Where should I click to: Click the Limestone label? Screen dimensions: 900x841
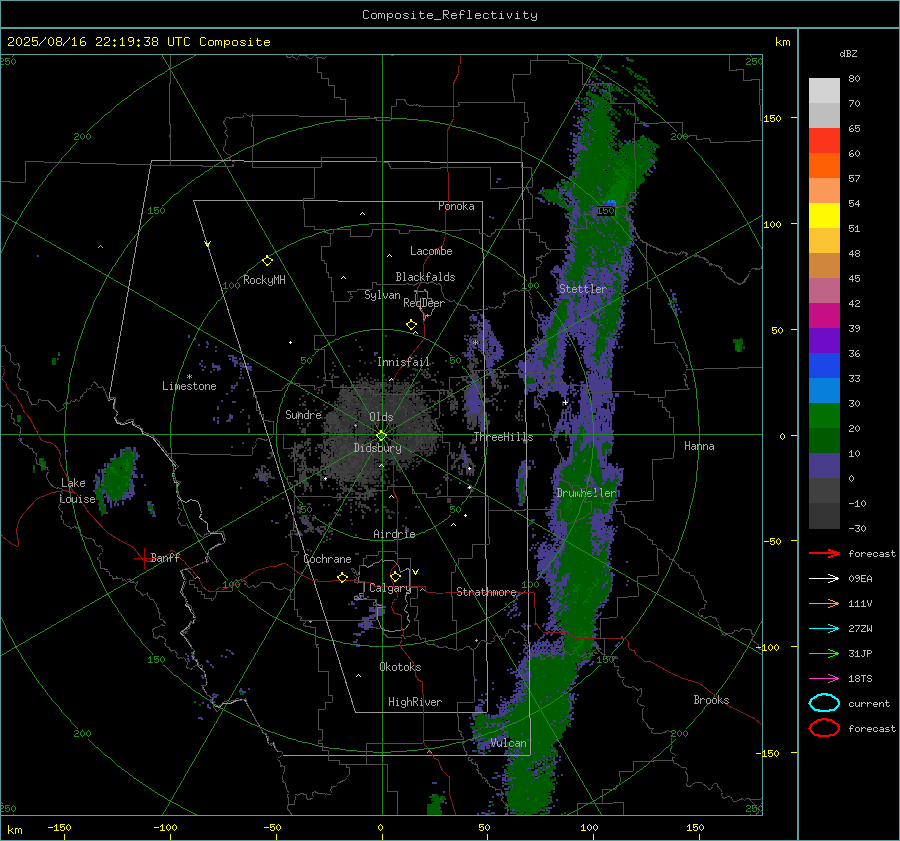(x=189, y=386)
